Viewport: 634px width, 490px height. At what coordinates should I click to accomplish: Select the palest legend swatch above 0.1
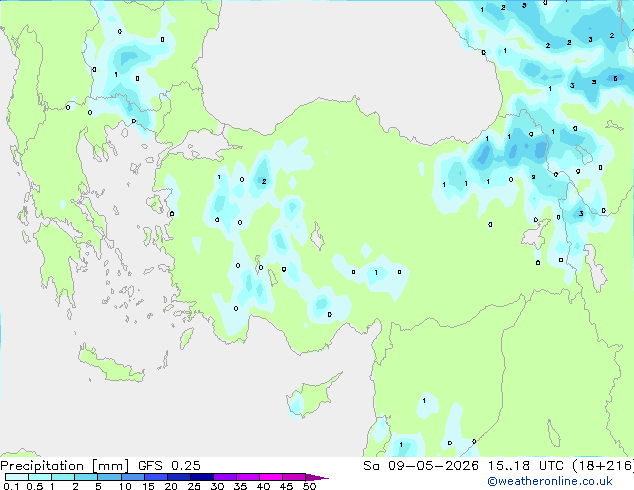coord(17,477)
